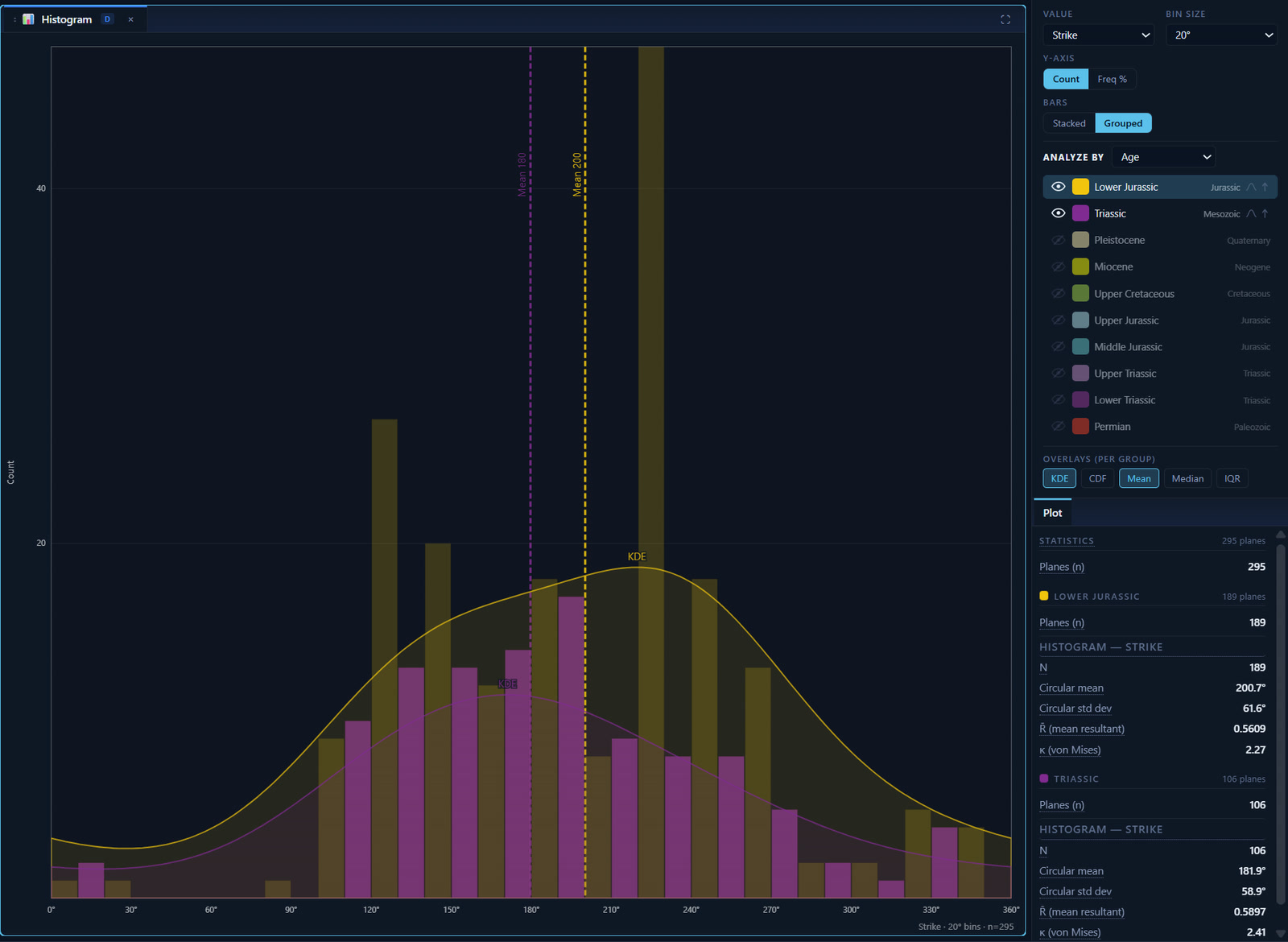Click the teal Middle Jurassic color swatch

[x=1080, y=346]
